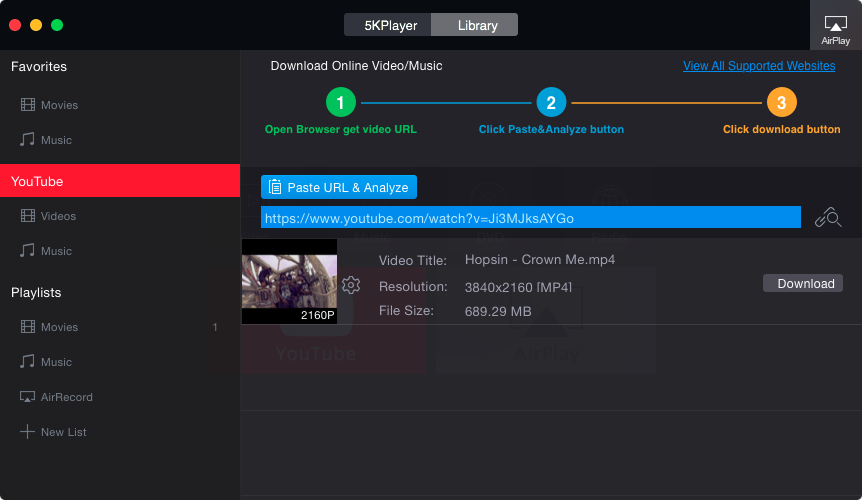Open View All Supported Websites link

(x=759, y=66)
